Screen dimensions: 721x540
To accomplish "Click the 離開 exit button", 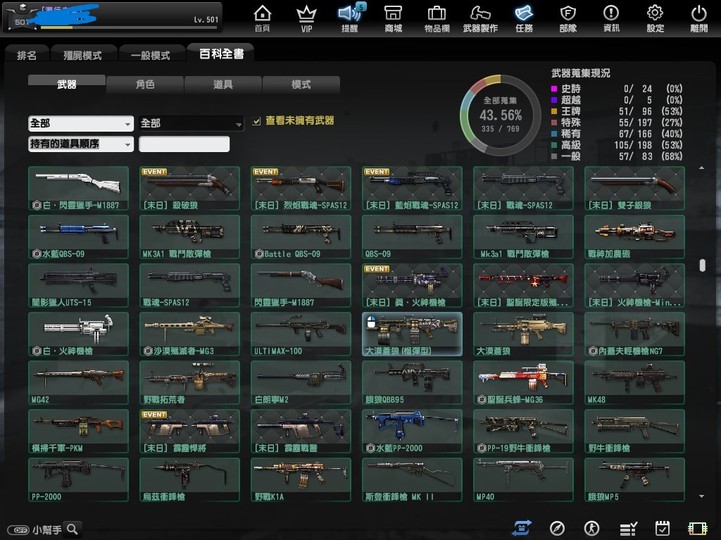I will coord(698,17).
